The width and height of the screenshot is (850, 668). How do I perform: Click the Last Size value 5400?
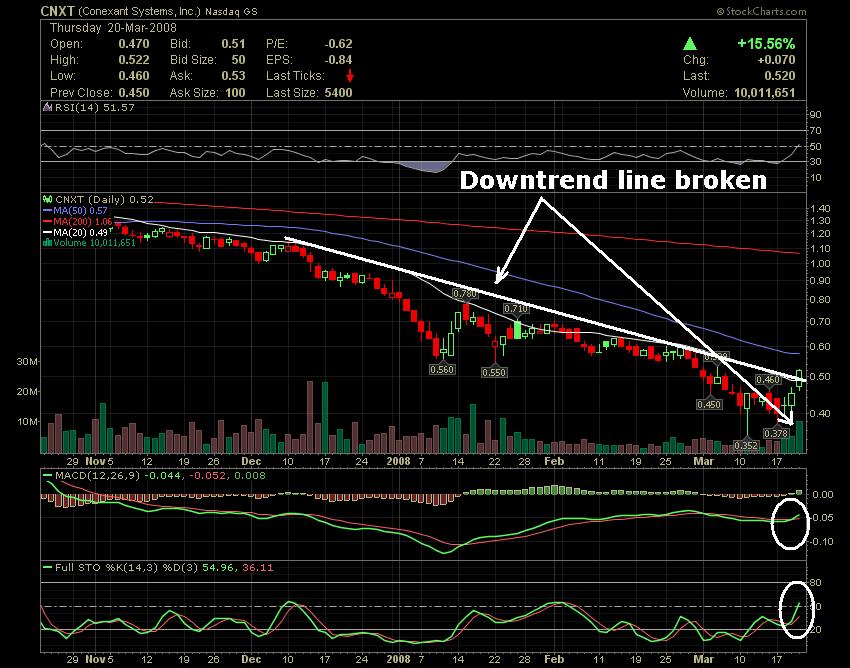click(338, 92)
